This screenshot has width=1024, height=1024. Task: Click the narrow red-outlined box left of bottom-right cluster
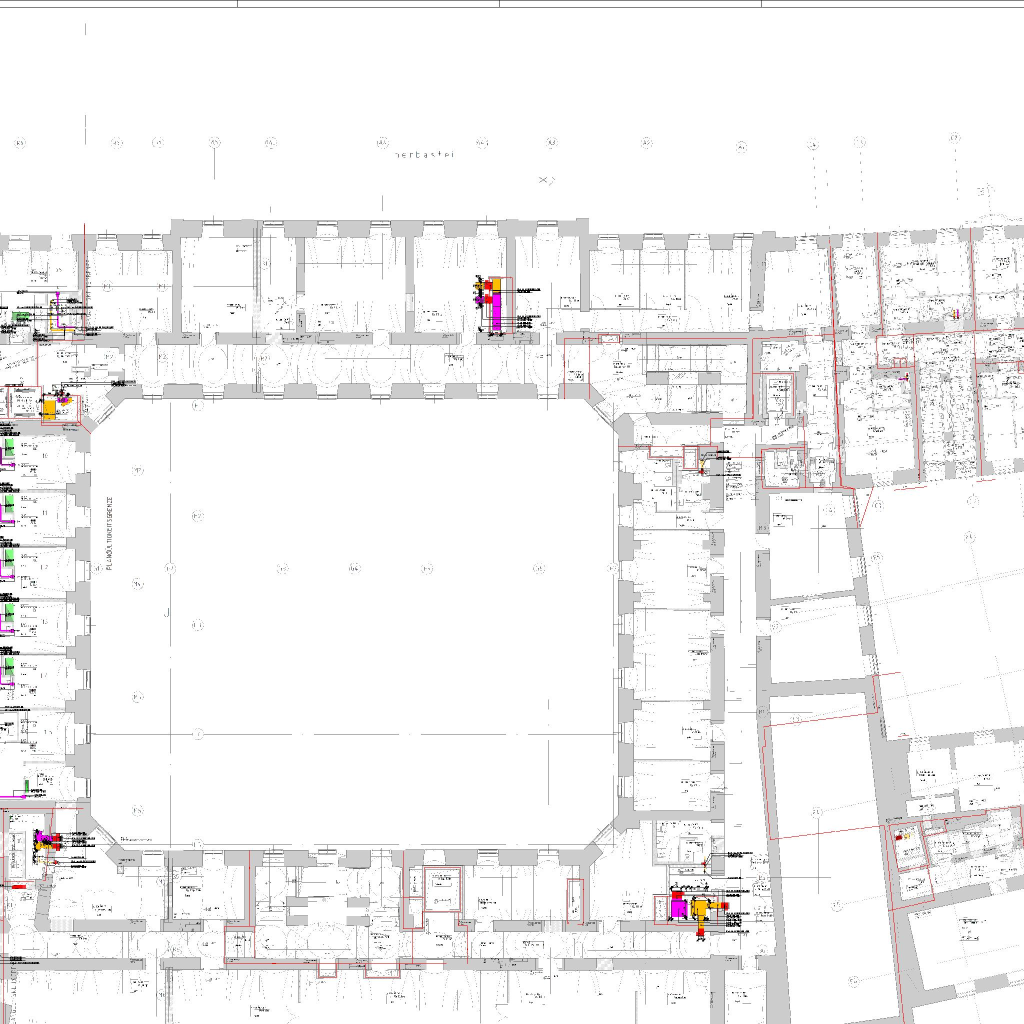(x=574, y=898)
